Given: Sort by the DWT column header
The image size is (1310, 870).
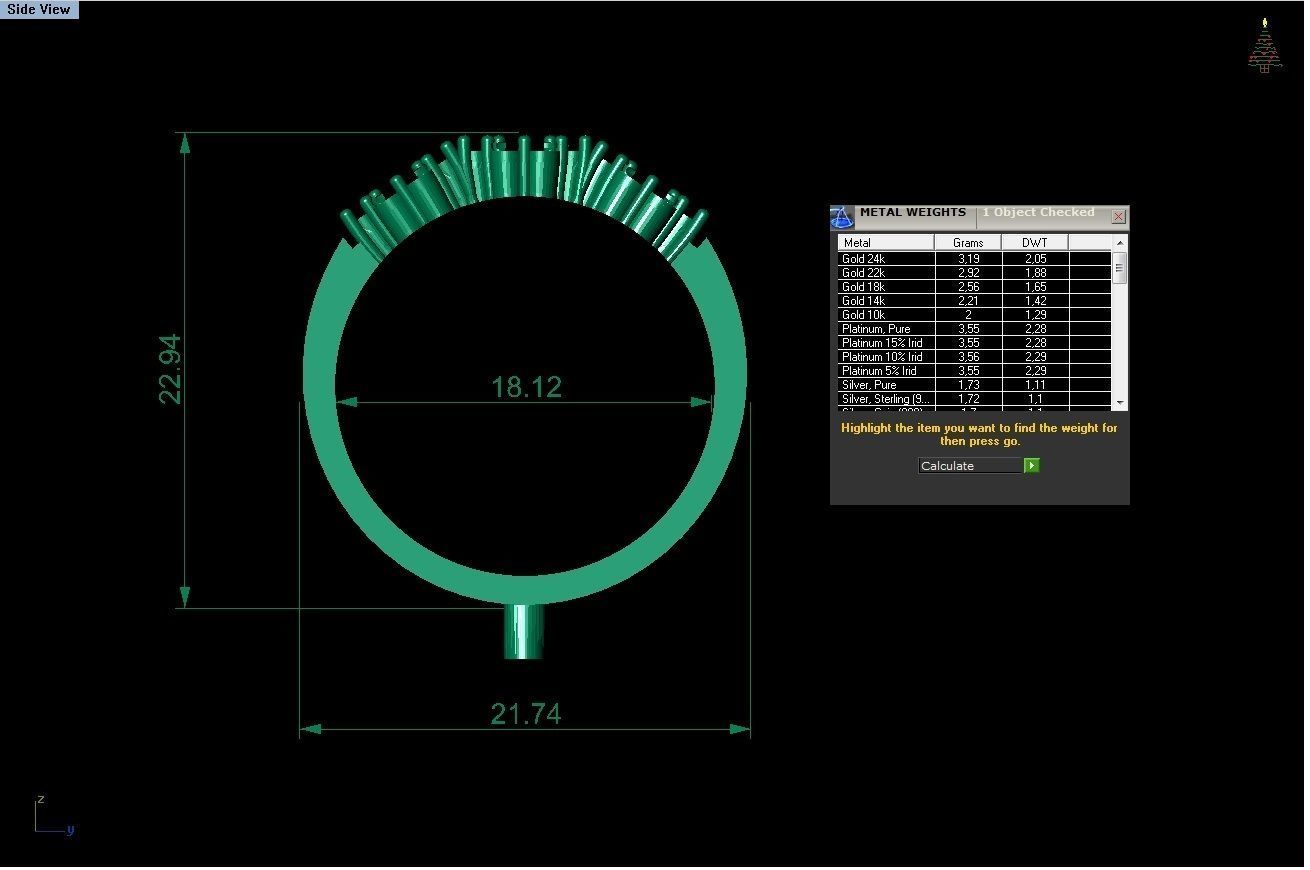Looking at the screenshot, I should [x=1035, y=243].
